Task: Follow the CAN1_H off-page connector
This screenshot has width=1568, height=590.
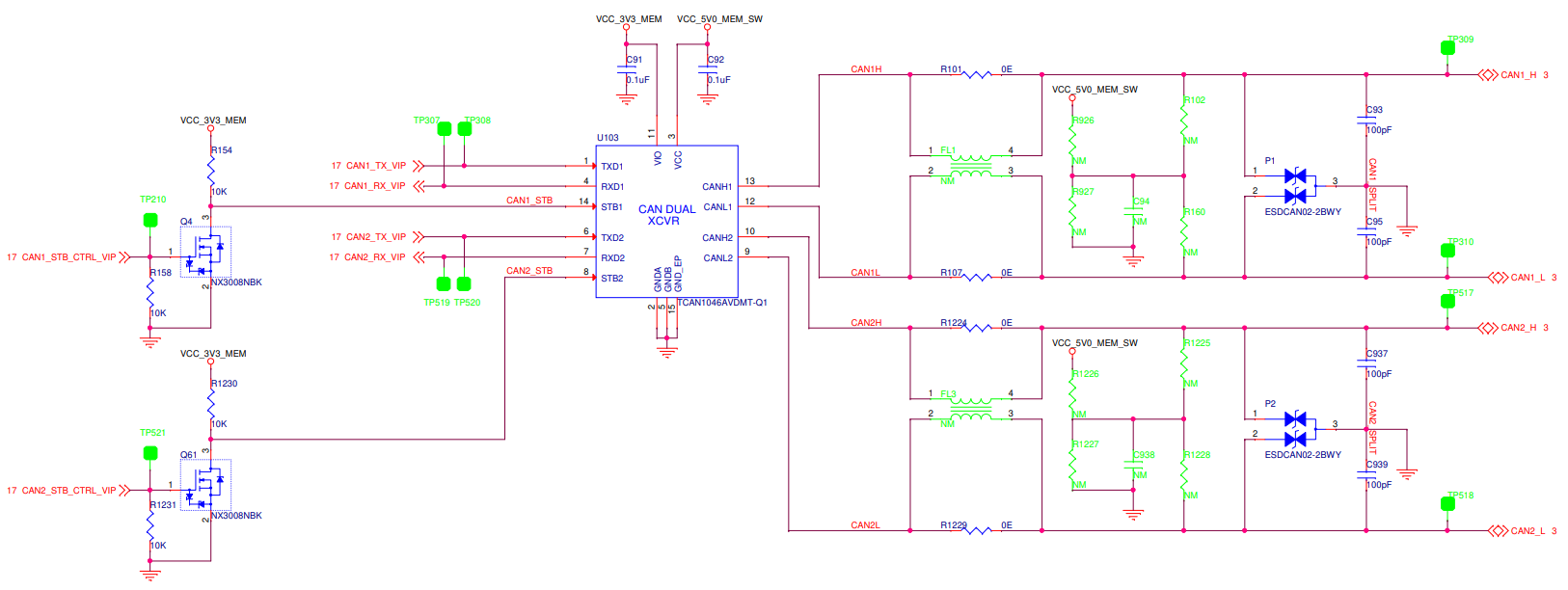Action: pyautogui.click(x=1488, y=75)
